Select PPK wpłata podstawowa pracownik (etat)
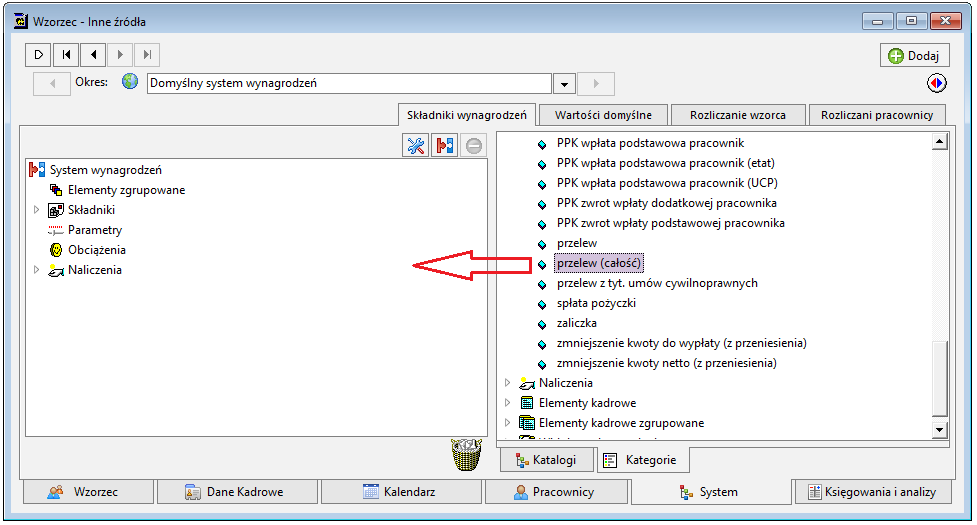Image resolution: width=977 pixels, height=525 pixels. pos(665,163)
